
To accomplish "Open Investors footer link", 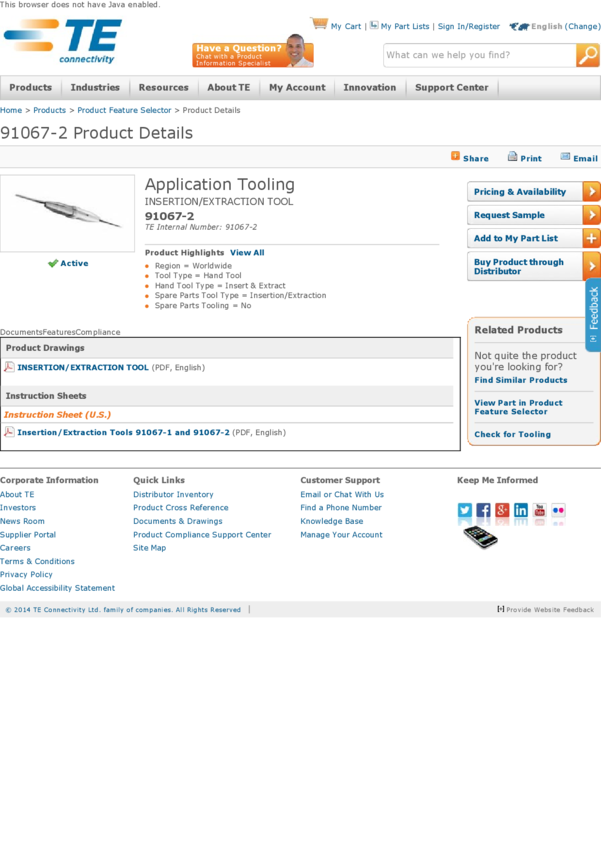I will pos(18,507).
